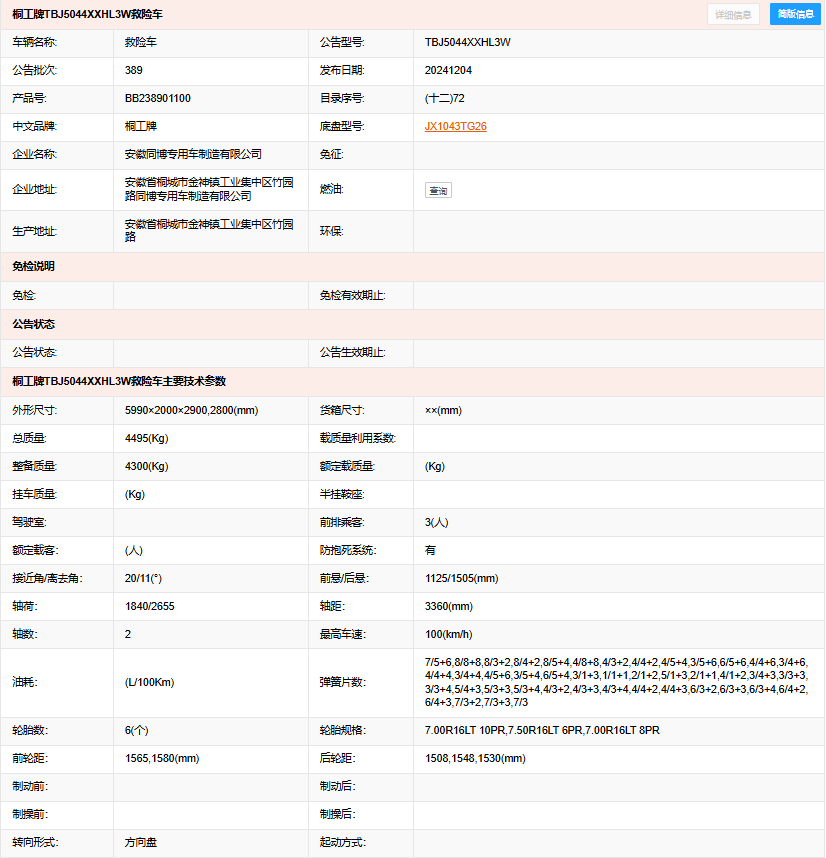Select the overall dimensions value 5990×2000×2900,2800(mm)
Screen dimensions: 826x858
(x=191, y=411)
